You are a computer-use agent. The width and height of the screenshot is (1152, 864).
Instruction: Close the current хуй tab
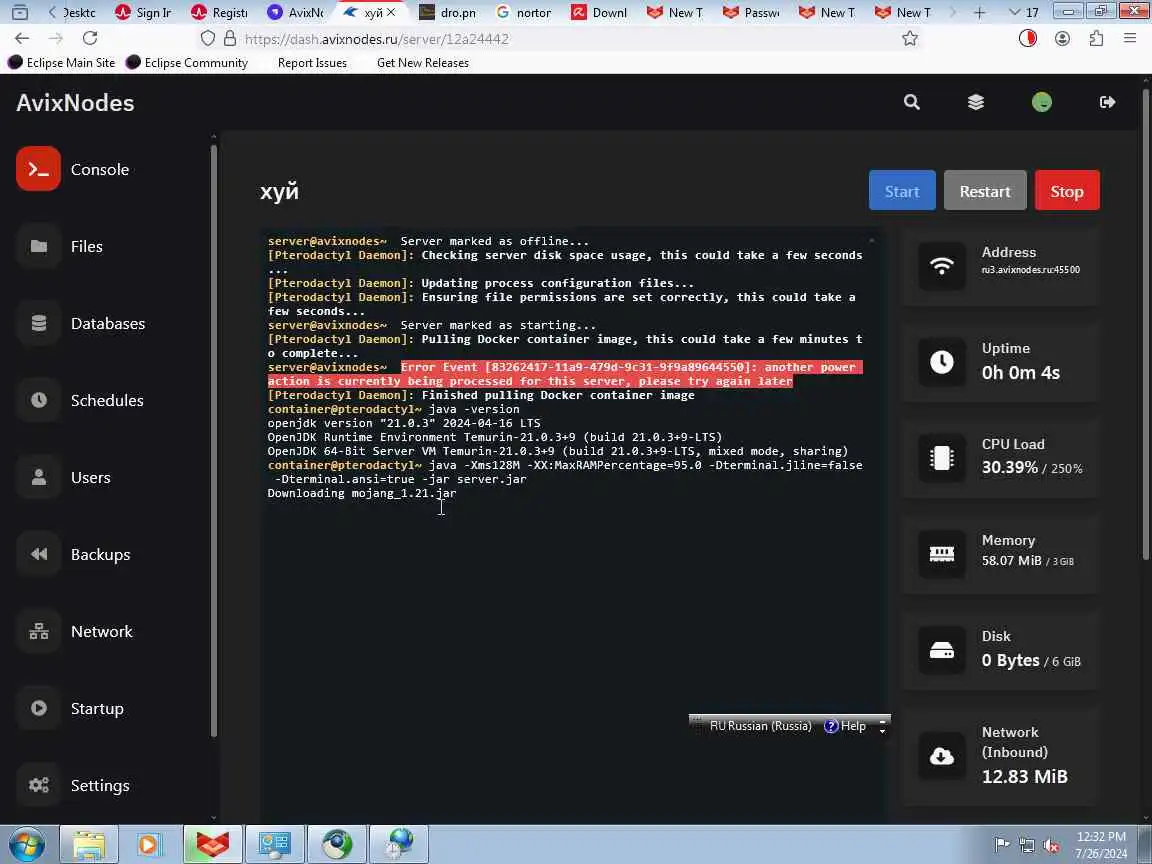click(392, 12)
